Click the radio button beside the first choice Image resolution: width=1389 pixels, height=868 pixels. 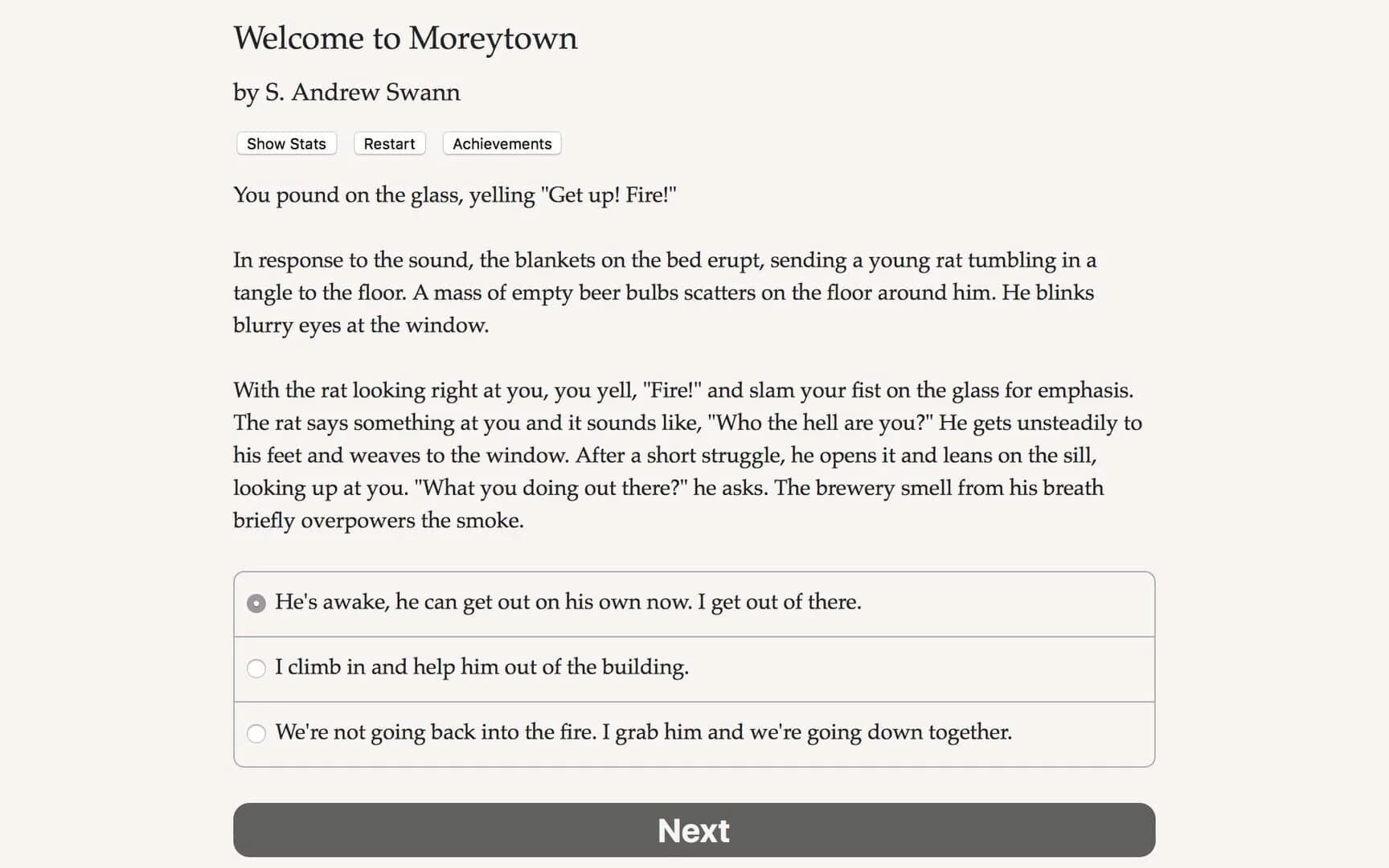pyautogui.click(x=256, y=602)
